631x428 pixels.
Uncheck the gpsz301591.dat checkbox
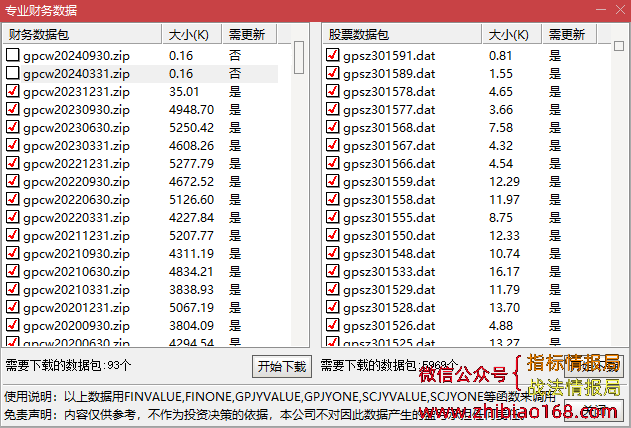(x=332, y=55)
